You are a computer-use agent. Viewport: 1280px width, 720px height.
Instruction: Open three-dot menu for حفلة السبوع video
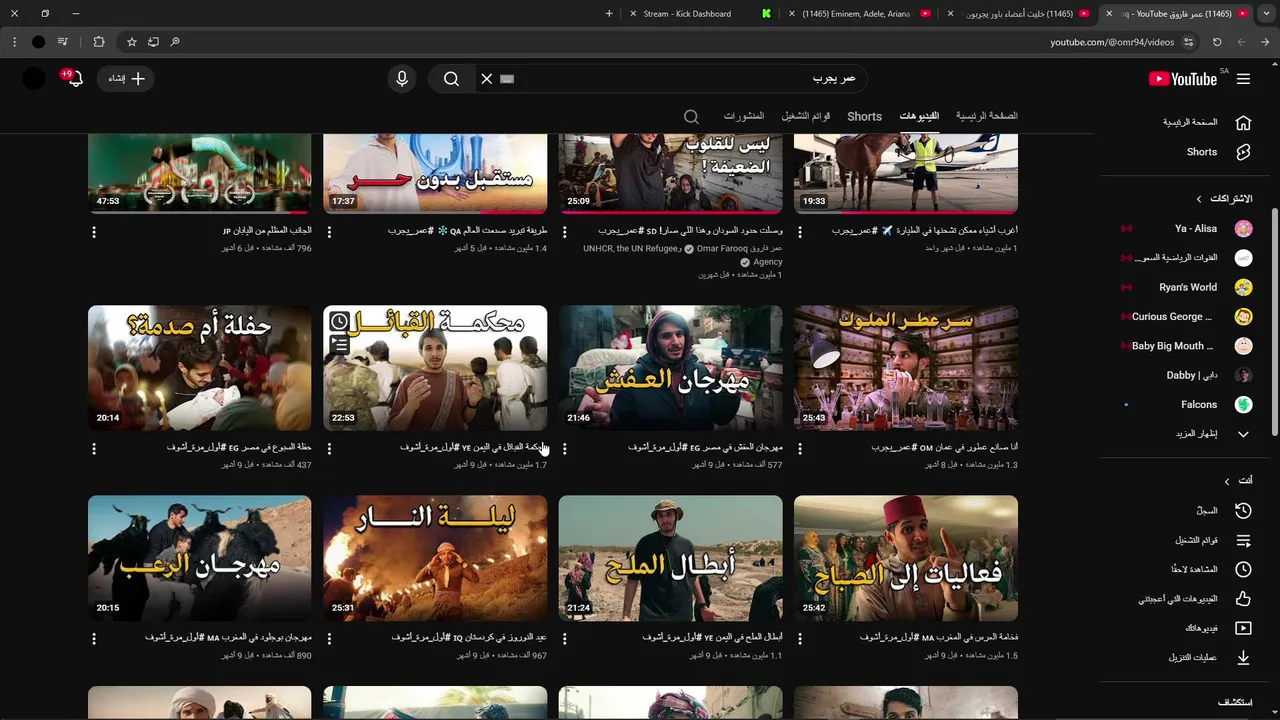click(94, 449)
